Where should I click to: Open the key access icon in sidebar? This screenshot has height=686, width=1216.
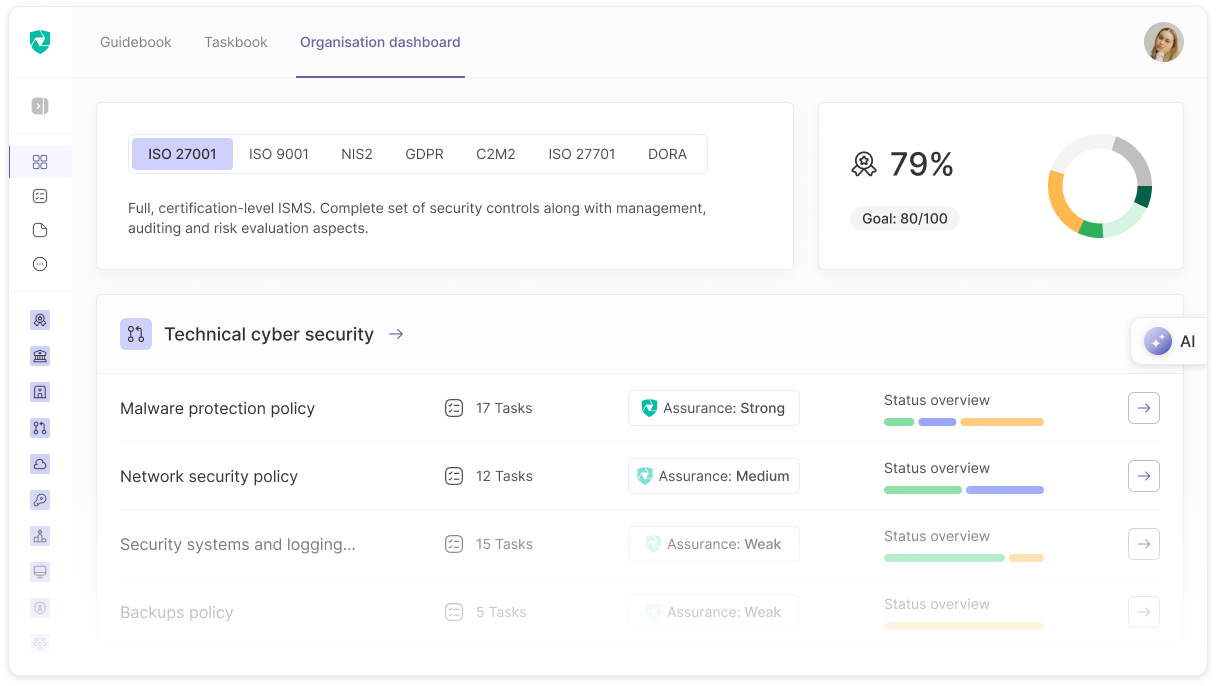(x=40, y=500)
